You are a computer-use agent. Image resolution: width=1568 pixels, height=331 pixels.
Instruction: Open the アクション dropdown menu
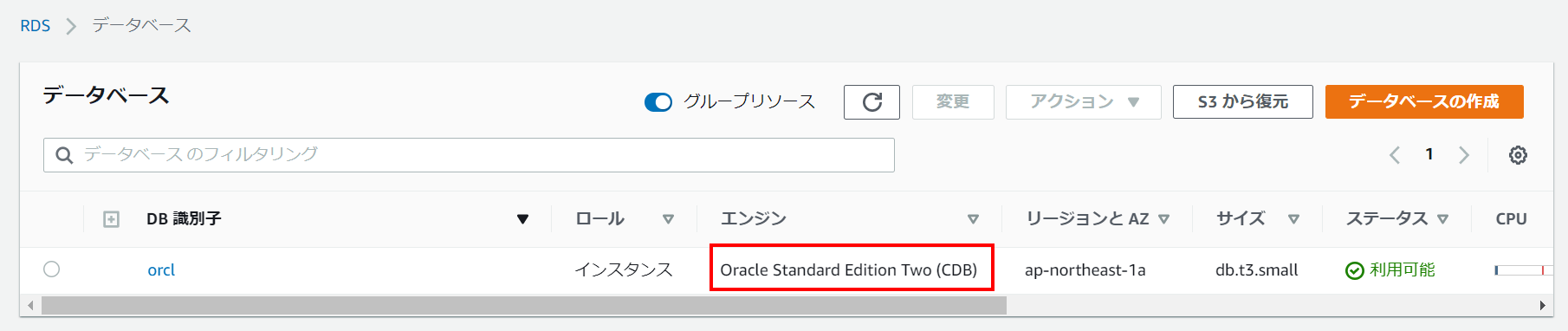(x=1083, y=102)
